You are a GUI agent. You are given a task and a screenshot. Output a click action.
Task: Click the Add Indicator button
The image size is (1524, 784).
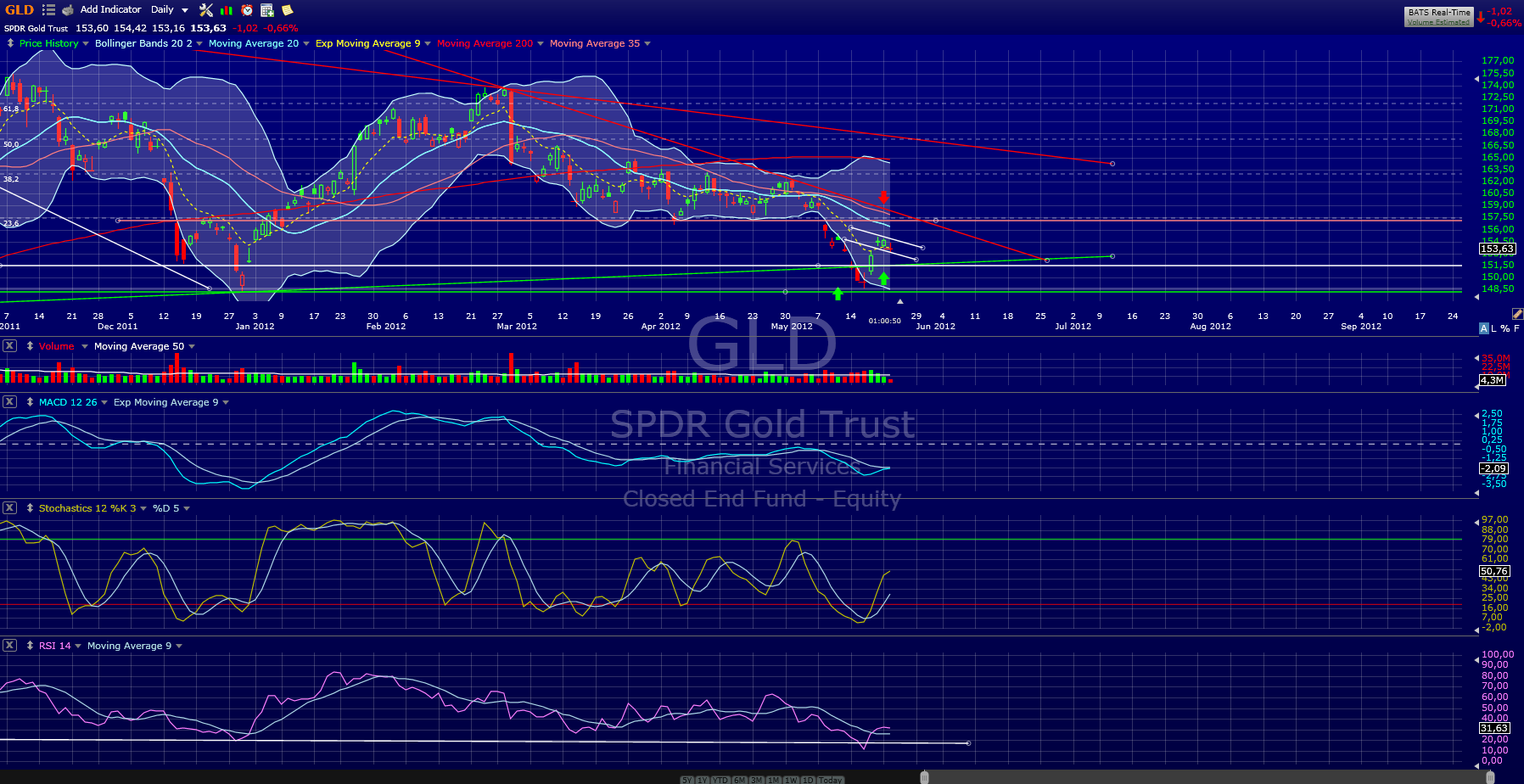(111, 9)
